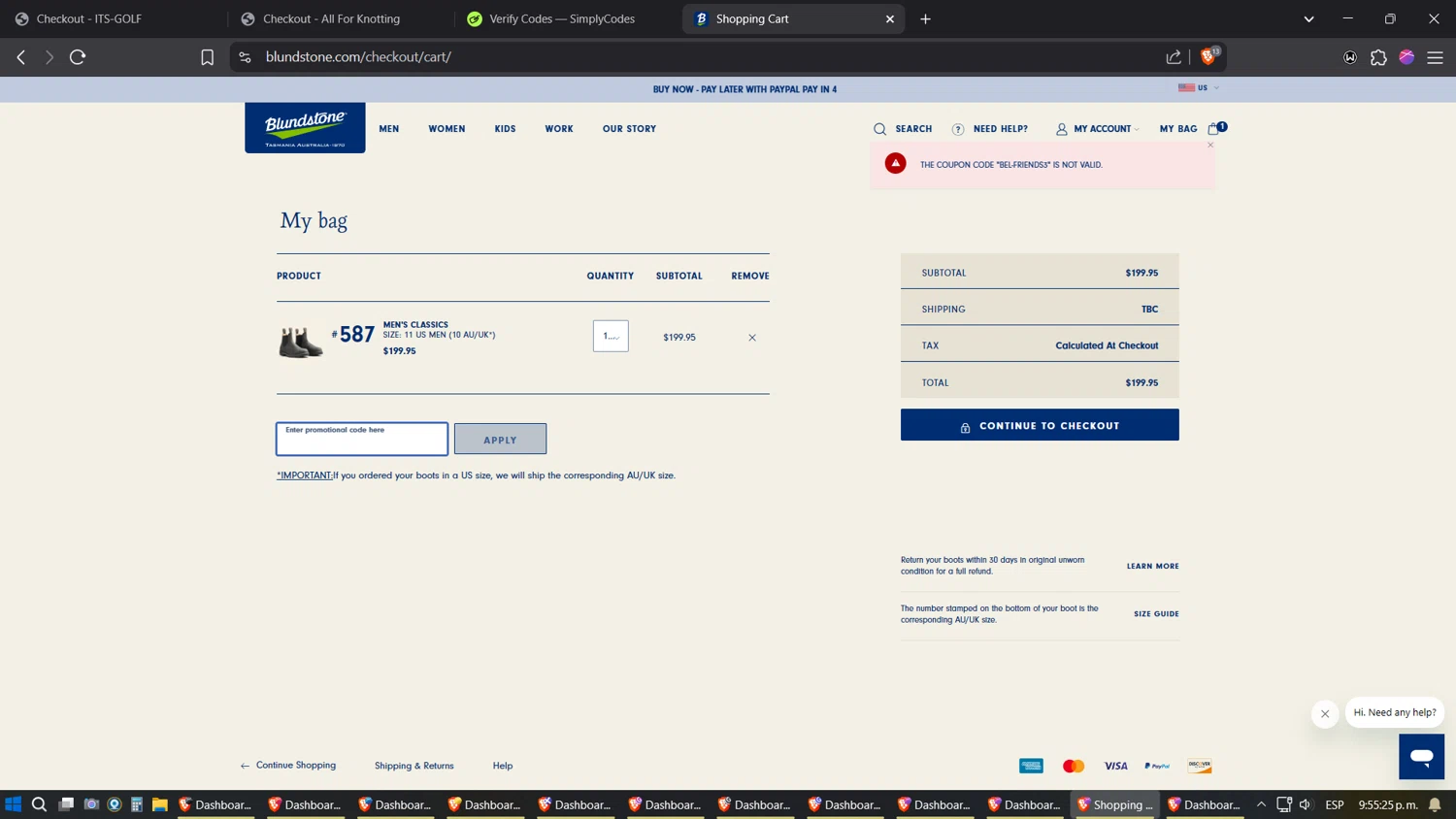Reload the page
The image size is (1456, 819).
point(78,57)
